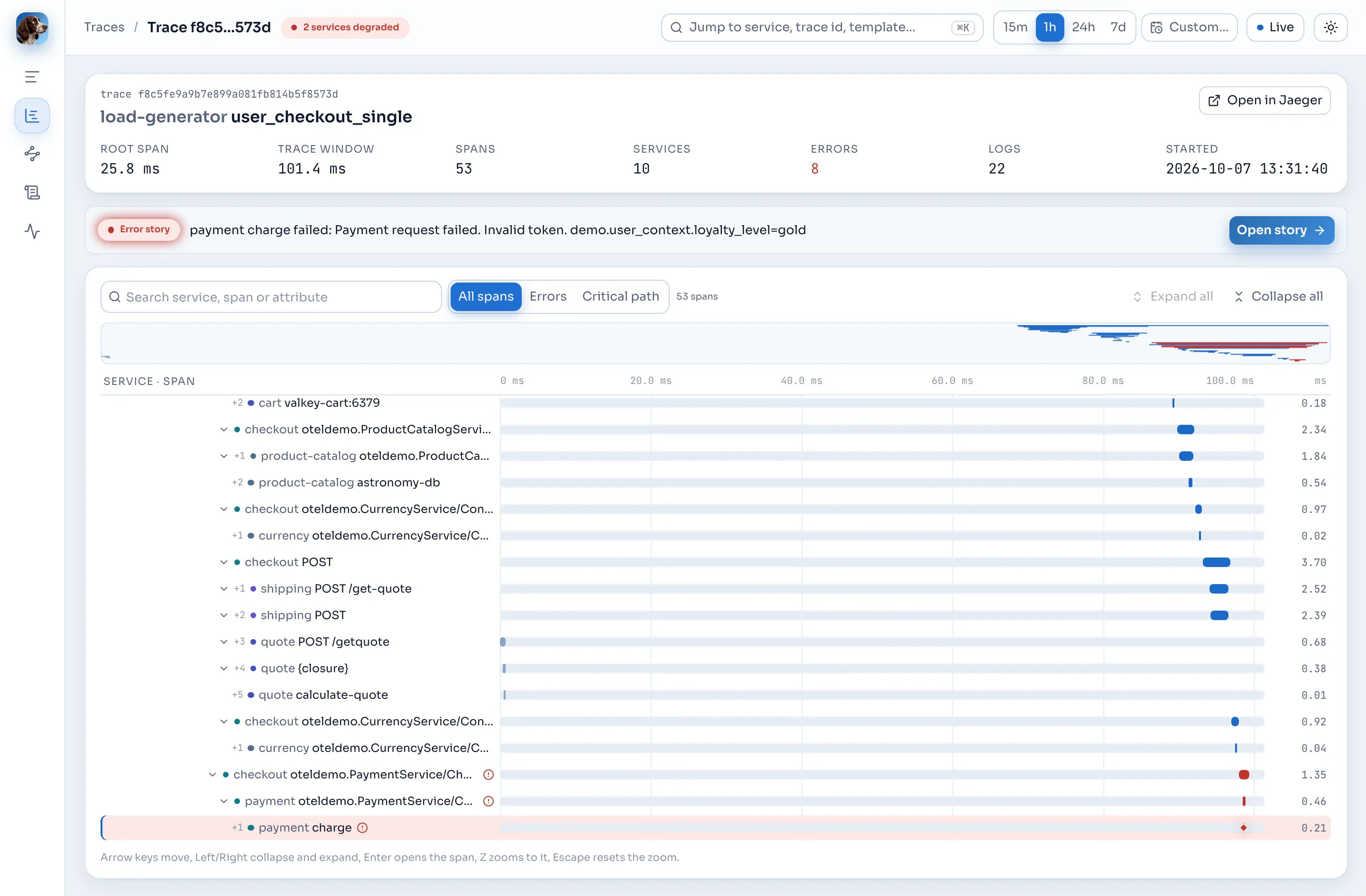Click the red payment charge span marker

(x=1243, y=828)
